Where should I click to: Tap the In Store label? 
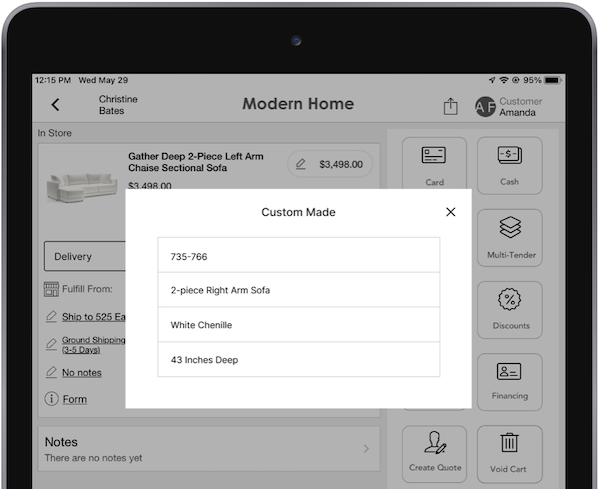(54, 133)
